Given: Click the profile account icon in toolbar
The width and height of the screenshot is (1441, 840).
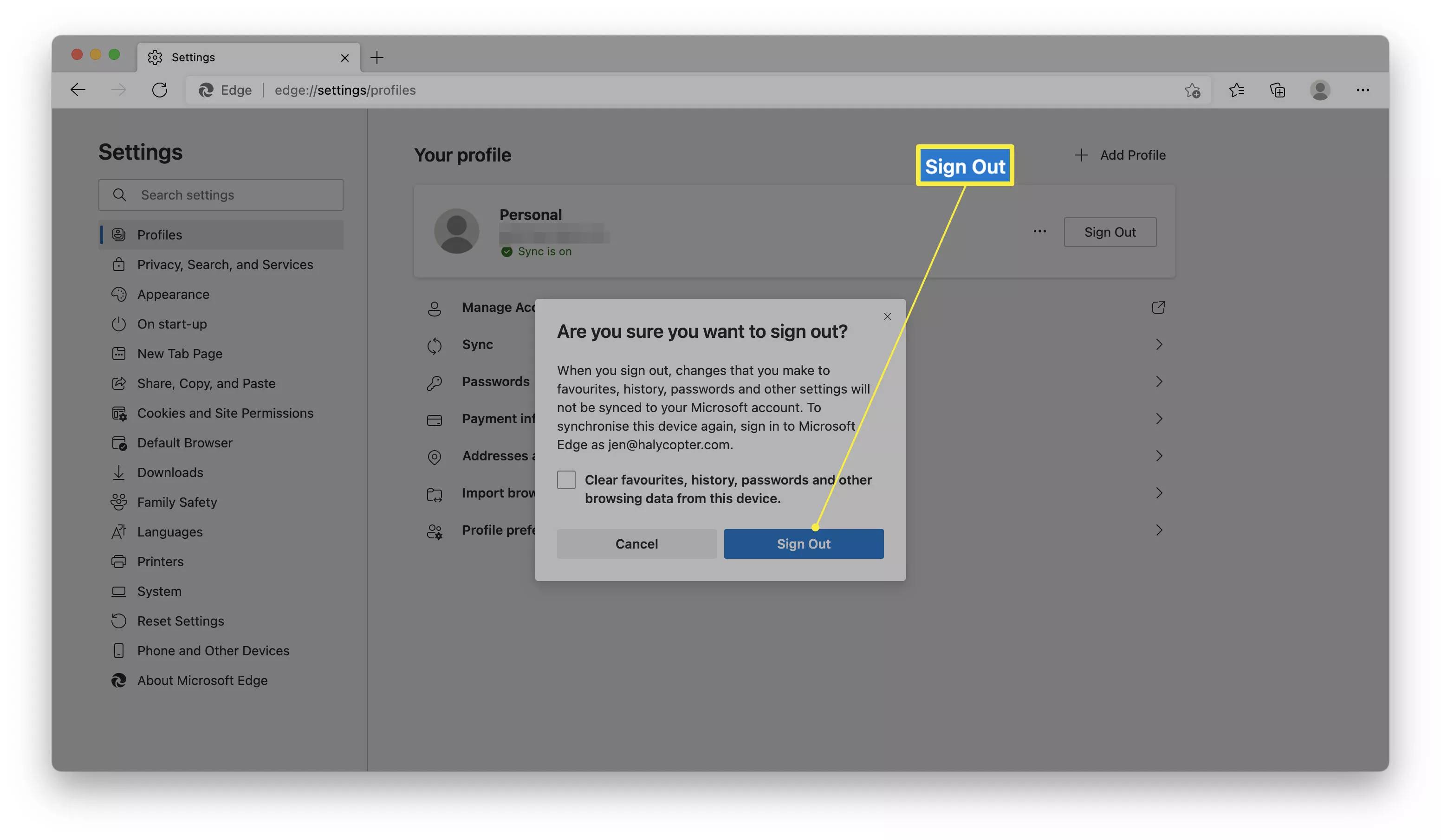Looking at the screenshot, I should pos(1321,90).
